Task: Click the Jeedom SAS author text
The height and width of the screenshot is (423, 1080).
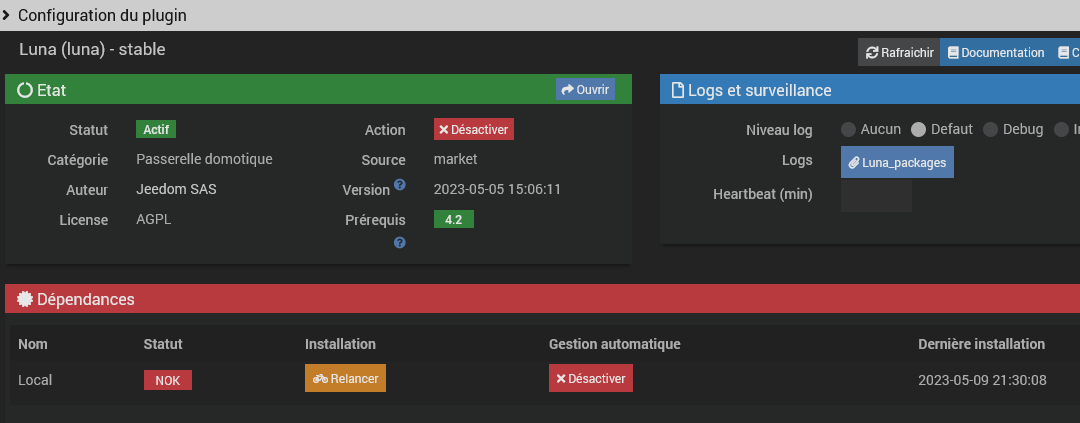Action: click(x=176, y=189)
